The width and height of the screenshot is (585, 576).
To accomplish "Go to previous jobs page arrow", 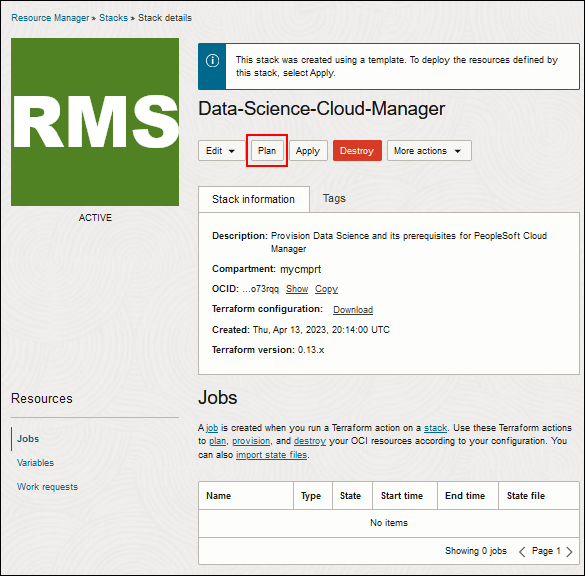I will [522, 551].
